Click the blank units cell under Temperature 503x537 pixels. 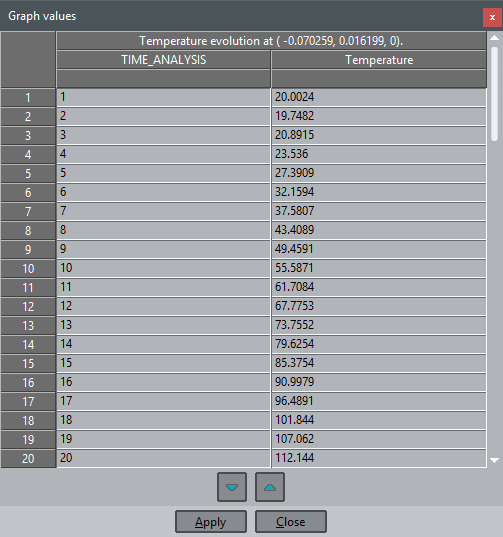click(379, 79)
